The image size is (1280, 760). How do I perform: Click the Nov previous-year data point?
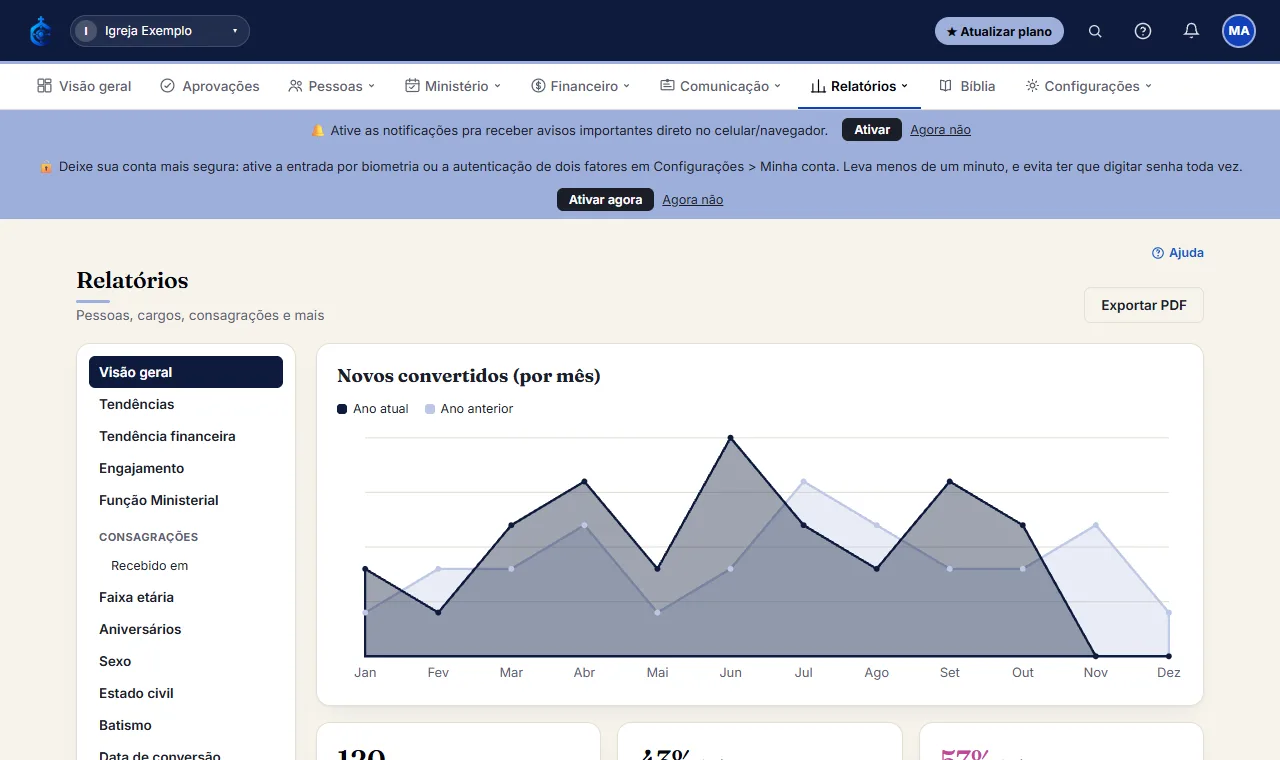point(1096,525)
